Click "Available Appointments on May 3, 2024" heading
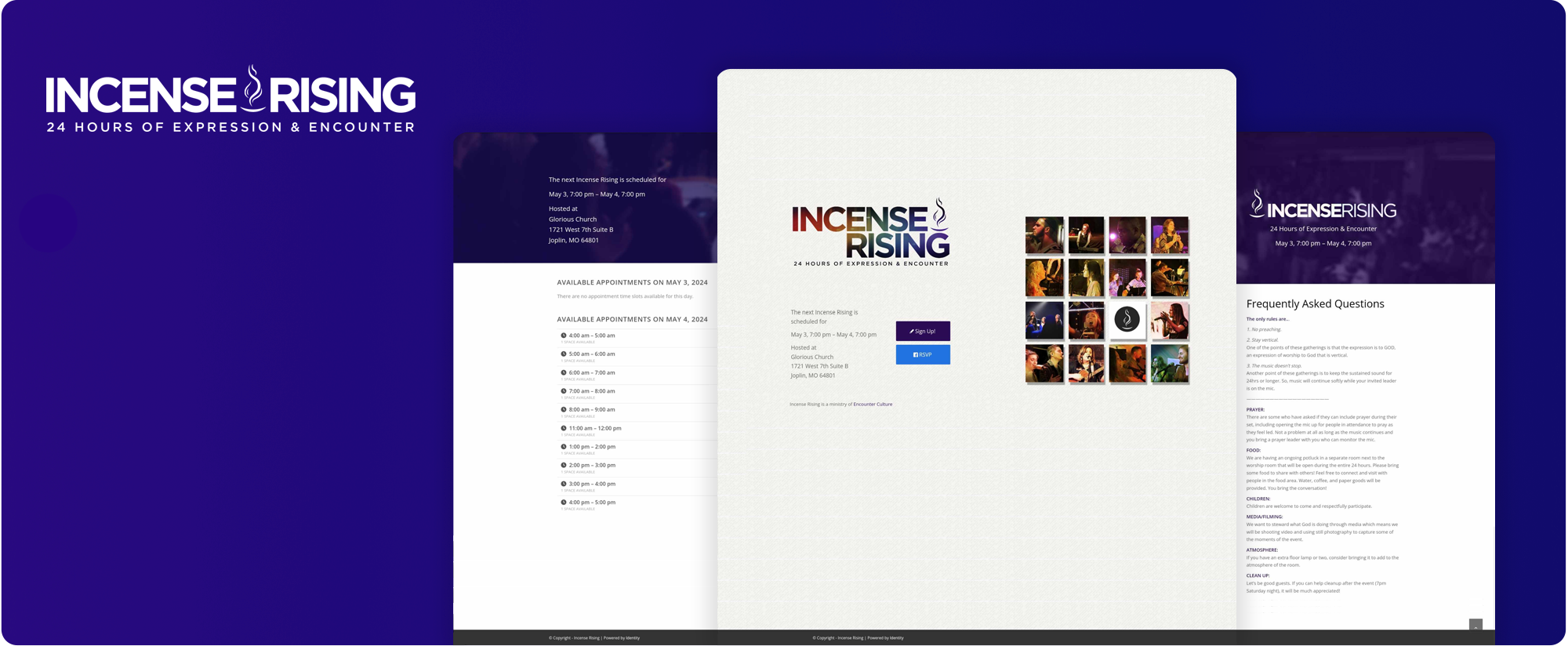Image resolution: width=1568 pixels, height=646 pixels. pyautogui.click(x=632, y=282)
